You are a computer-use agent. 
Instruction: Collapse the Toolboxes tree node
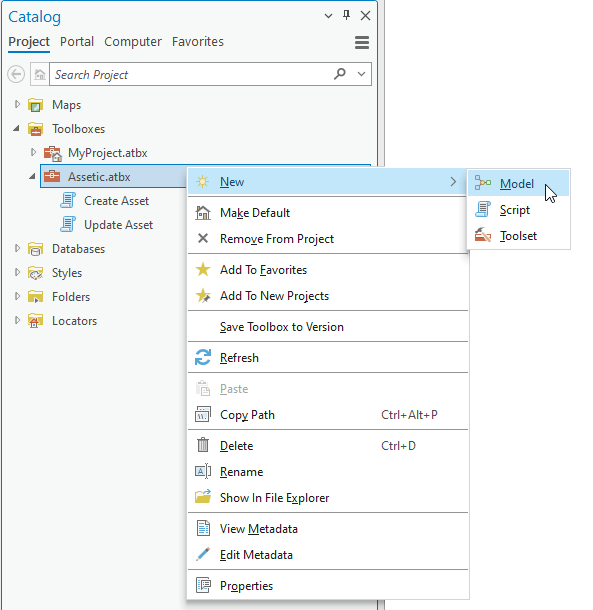(x=16, y=128)
